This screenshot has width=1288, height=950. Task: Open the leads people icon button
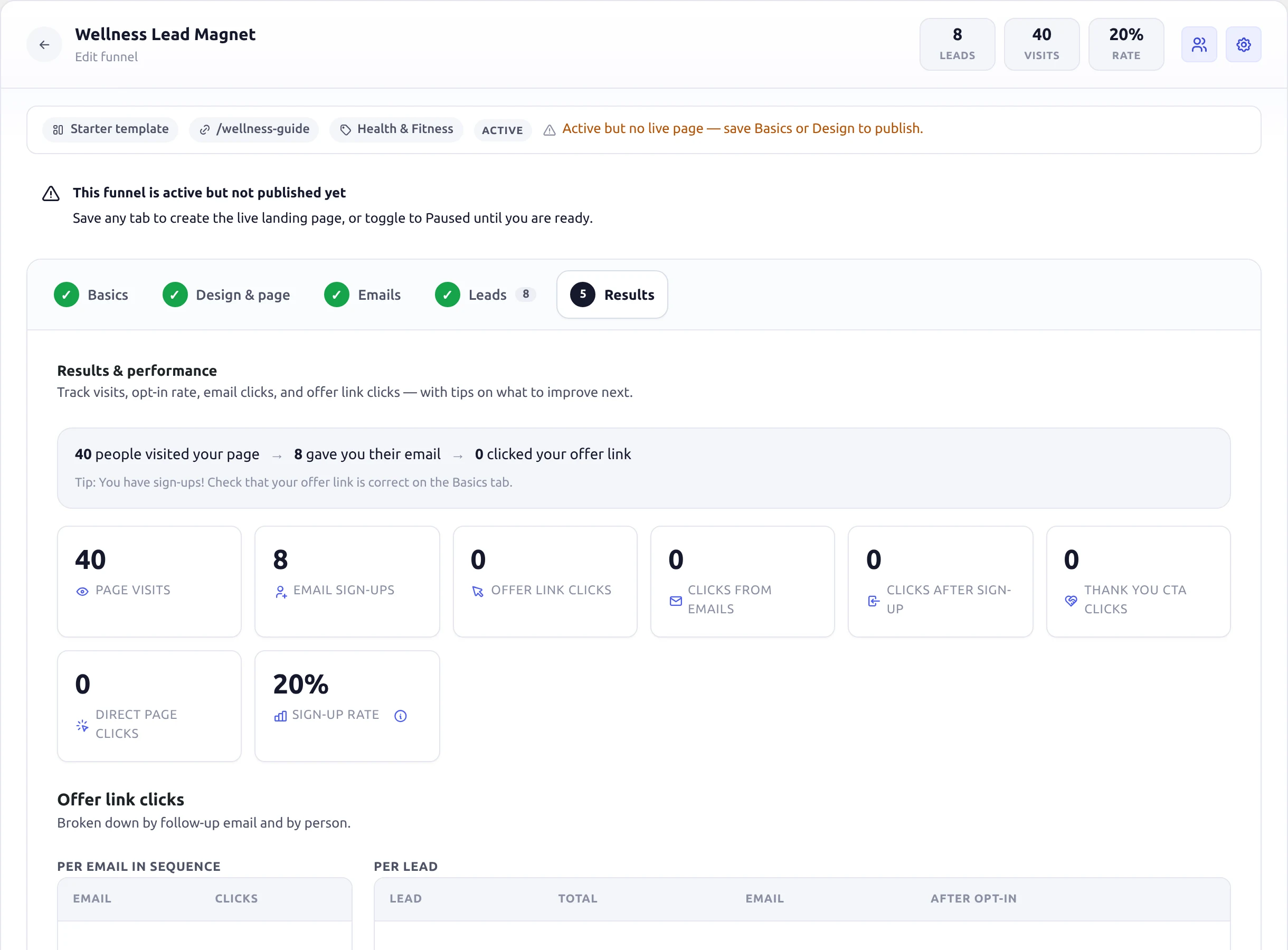(1199, 45)
